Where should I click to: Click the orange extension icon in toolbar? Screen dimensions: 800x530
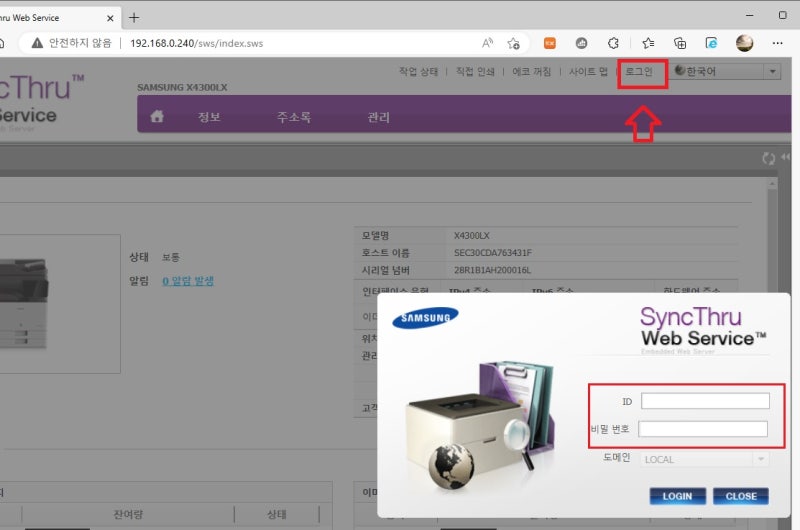tap(549, 43)
